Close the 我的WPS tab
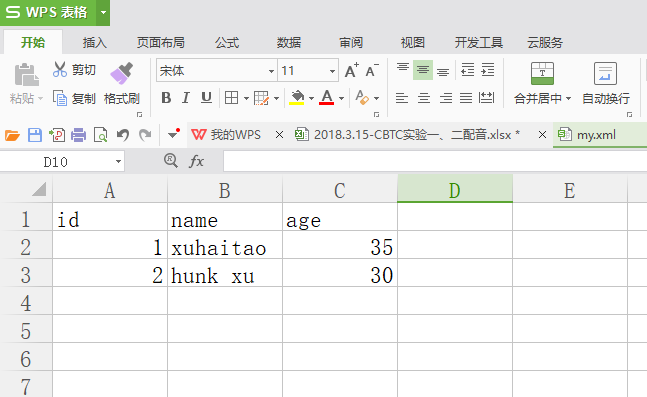The image size is (647, 397). [279, 135]
